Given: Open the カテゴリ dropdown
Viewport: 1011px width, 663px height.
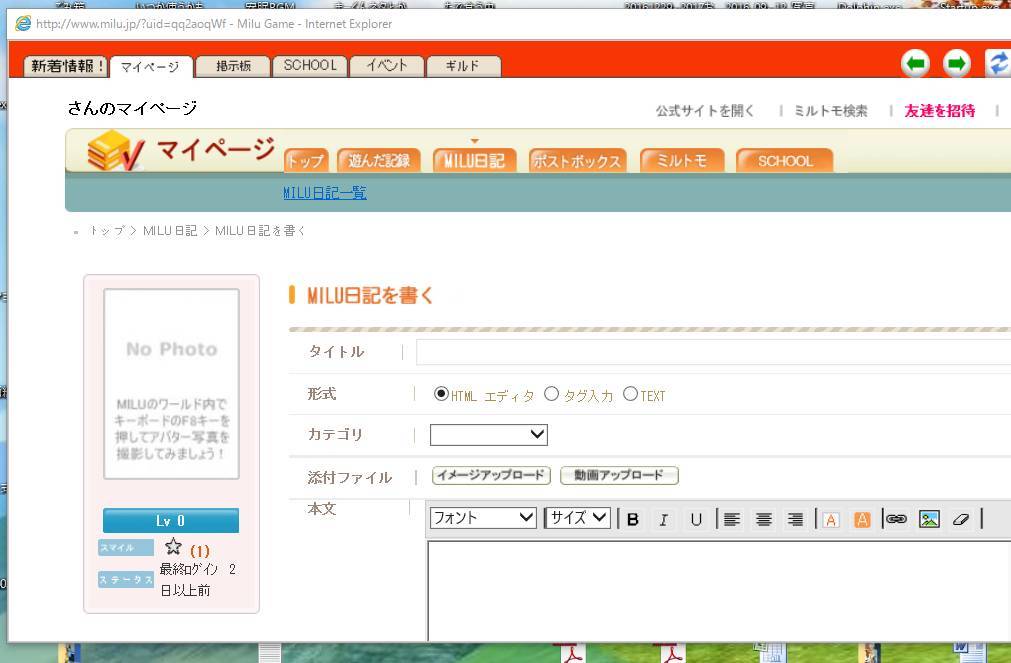Looking at the screenshot, I should click(x=488, y=435).
